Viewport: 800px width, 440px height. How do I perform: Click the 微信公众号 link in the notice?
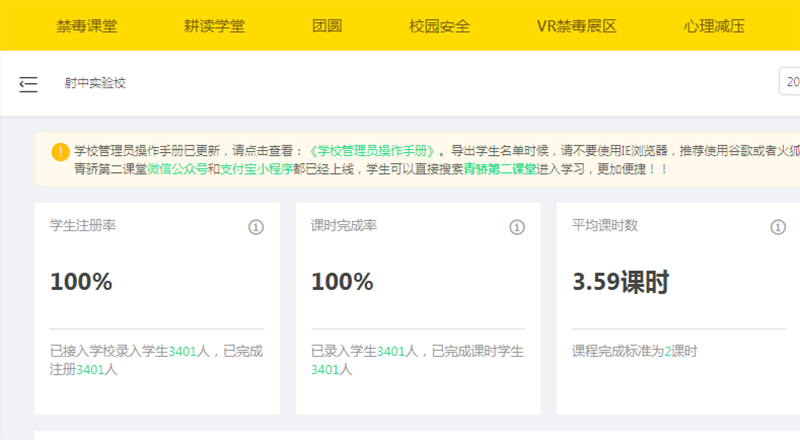coord(177,169)
